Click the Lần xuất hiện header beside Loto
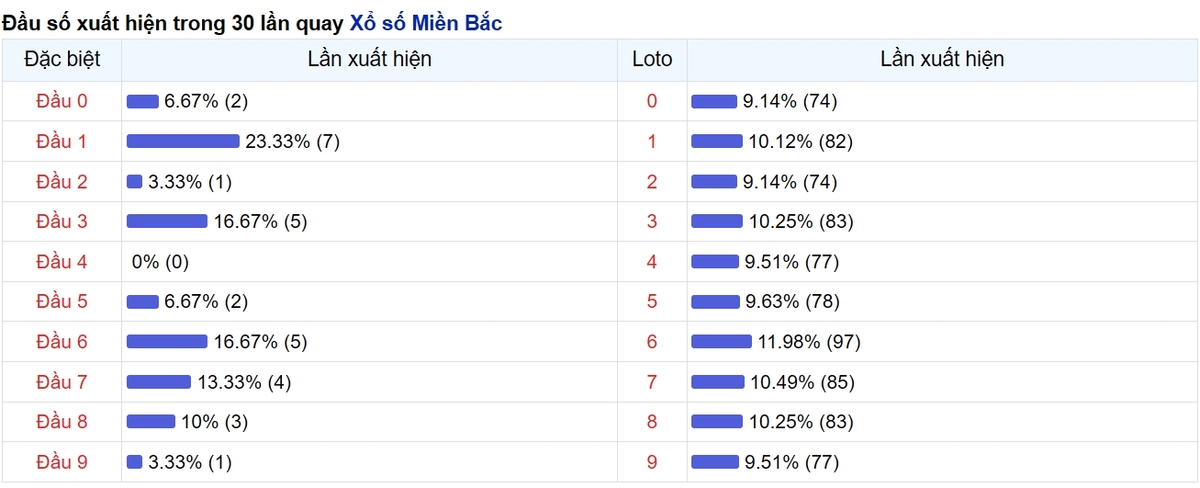 [942, 59]
